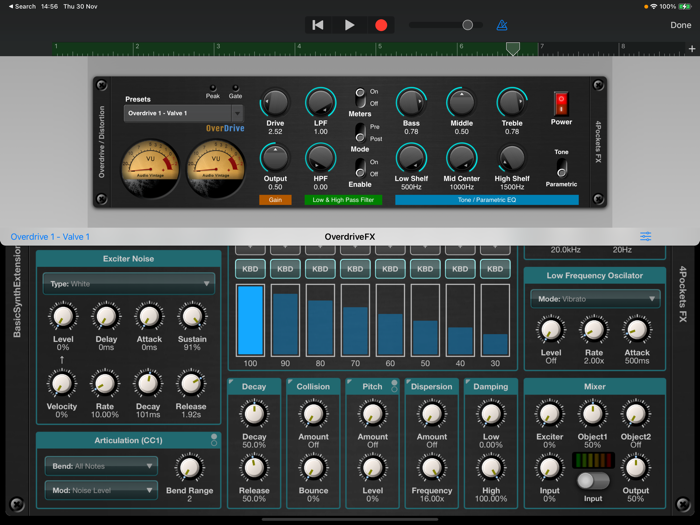
Task: Click the Damping High knob
Action: 491,467
